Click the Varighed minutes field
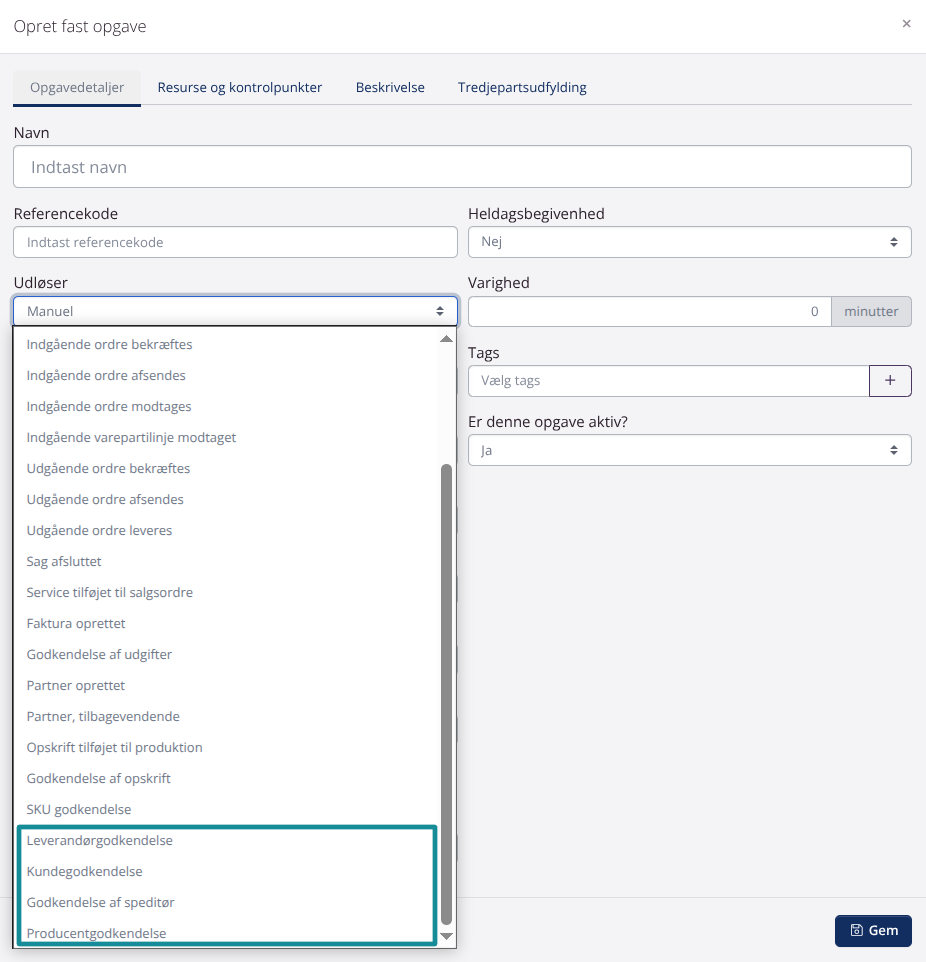 click(650, 311)
